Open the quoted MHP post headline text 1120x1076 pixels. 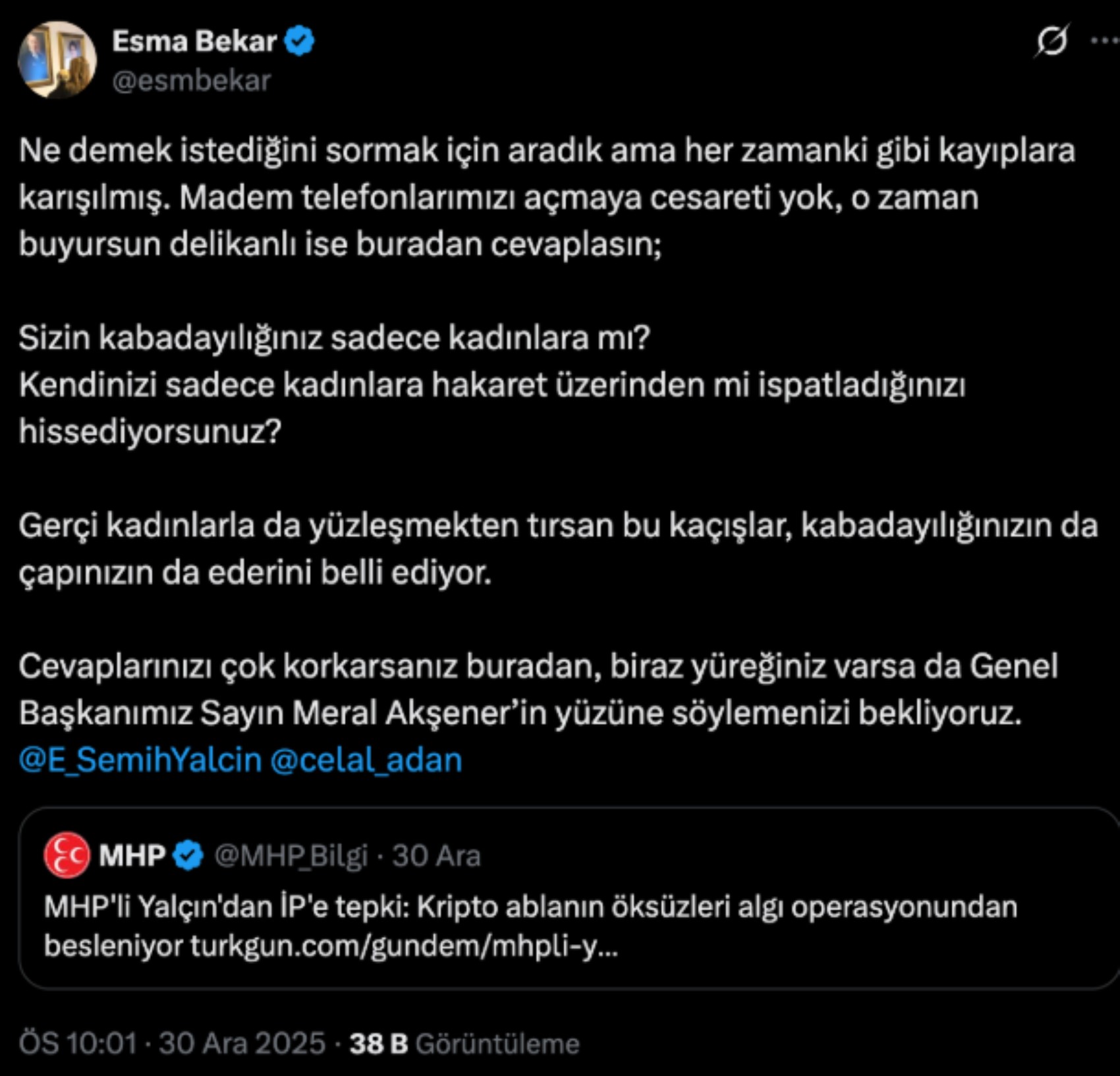(530, 907)
